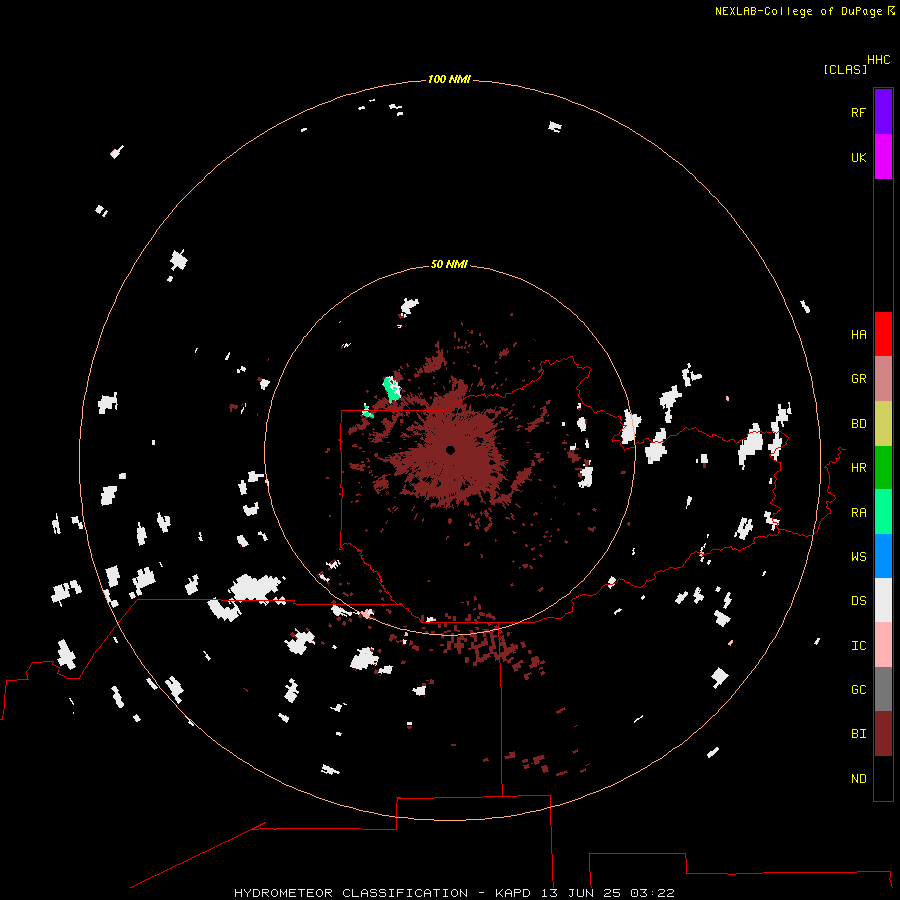Click the GR legend label
The width and height of the screenshot is (900, 900).
coord(858,379)
